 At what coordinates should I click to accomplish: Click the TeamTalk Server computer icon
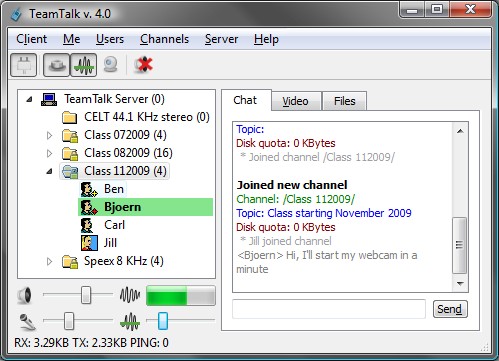49,99
